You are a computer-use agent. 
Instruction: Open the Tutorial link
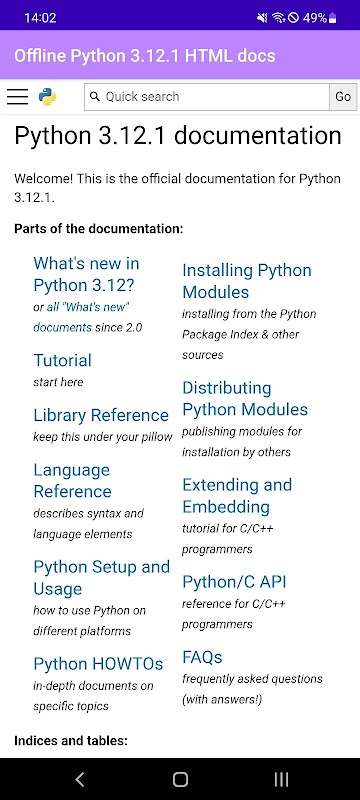(x=62, y=360)
